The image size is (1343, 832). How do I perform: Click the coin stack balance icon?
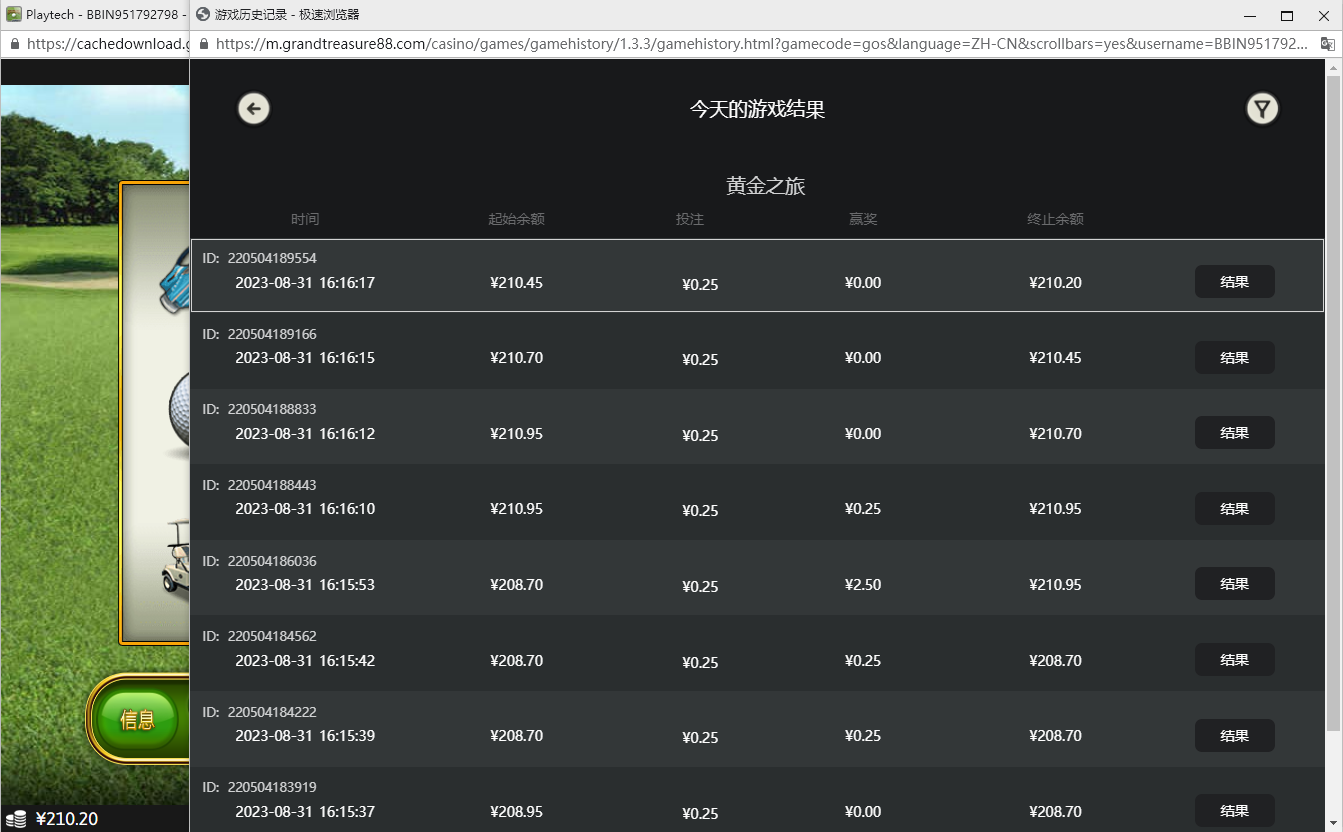(x=16, y=819)
